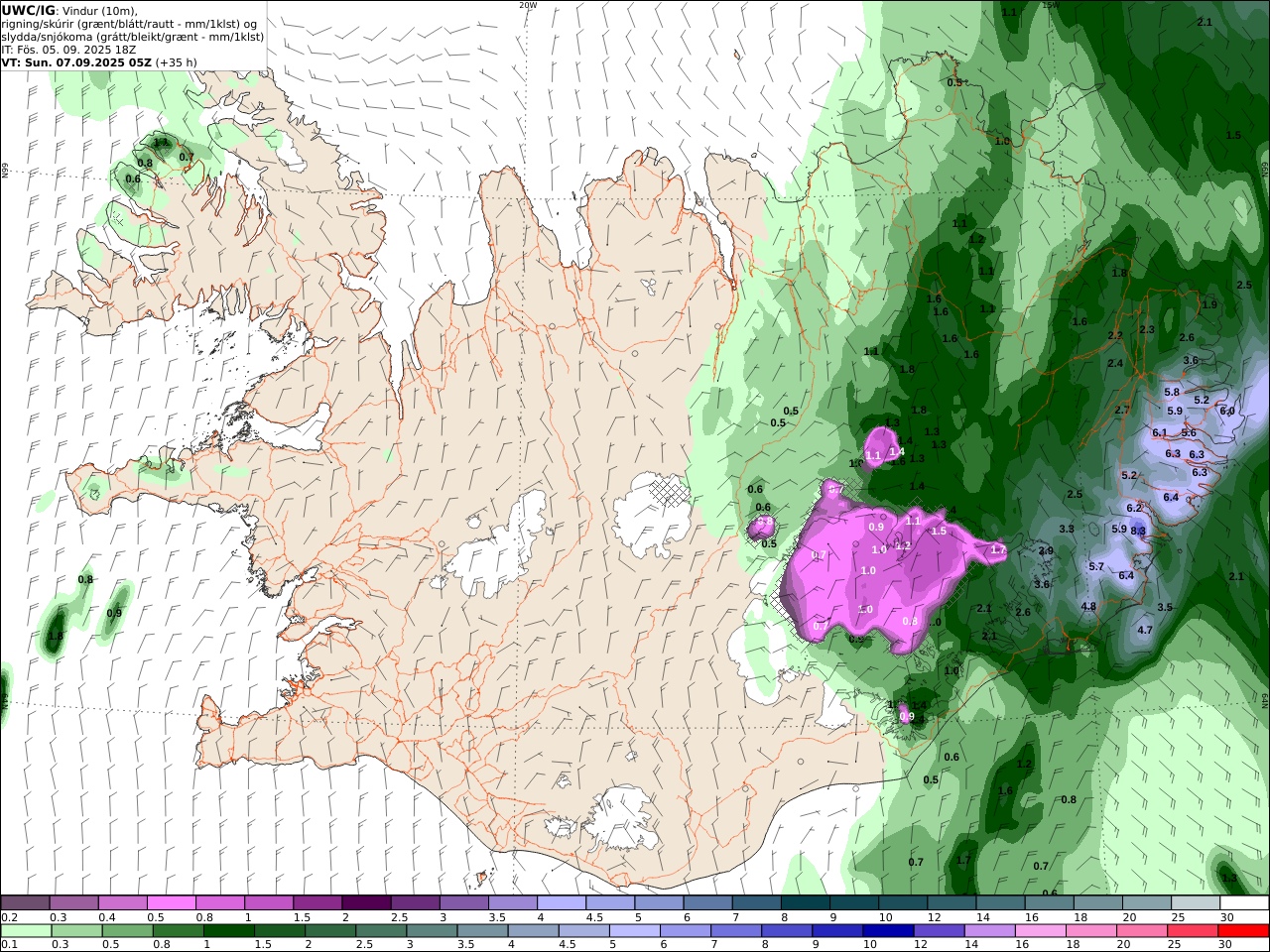Click the '6.0' precipitation value on the map
Viewport: 1270px width, 952px height.
[x=1227, y=412]
